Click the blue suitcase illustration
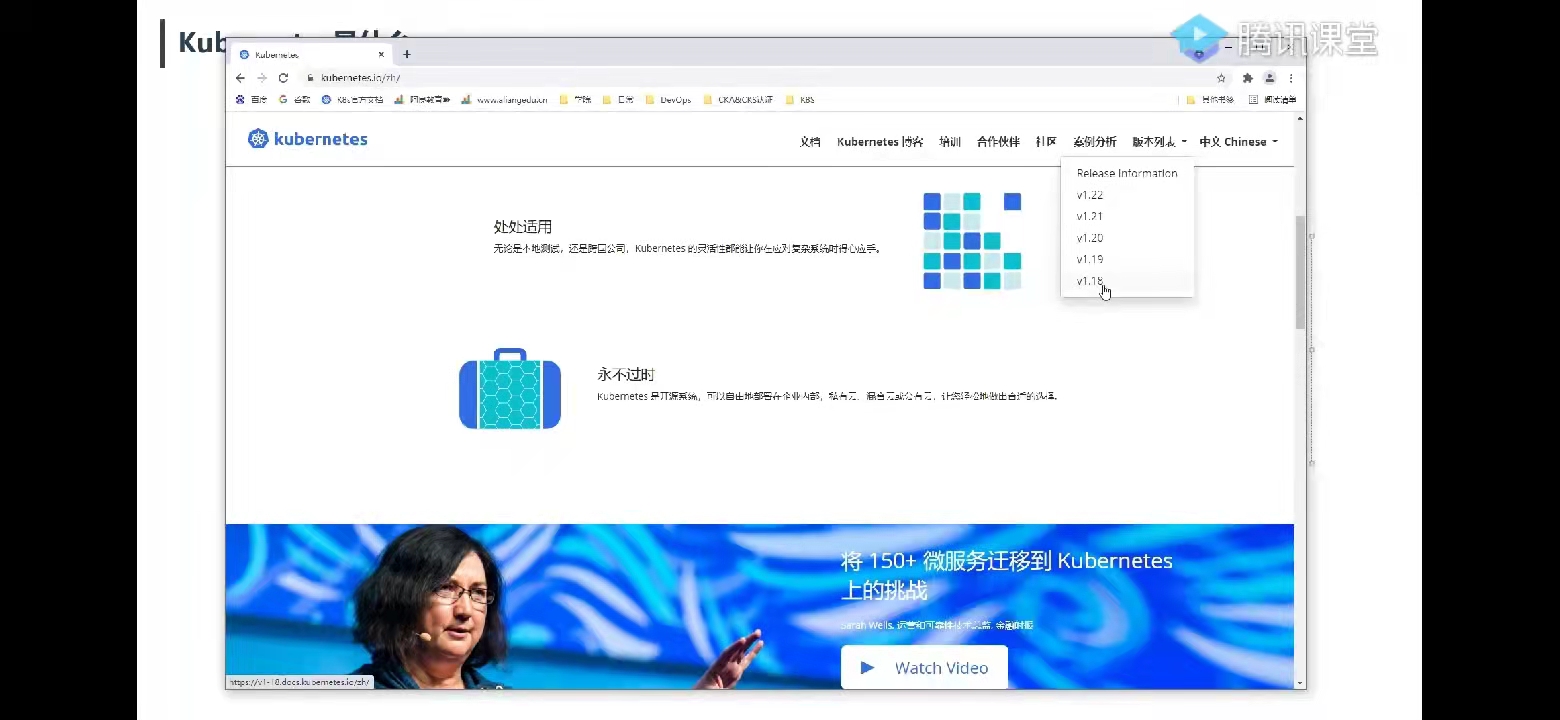Viewport: 1560px width, 720px height. click(x=510, y=389)
